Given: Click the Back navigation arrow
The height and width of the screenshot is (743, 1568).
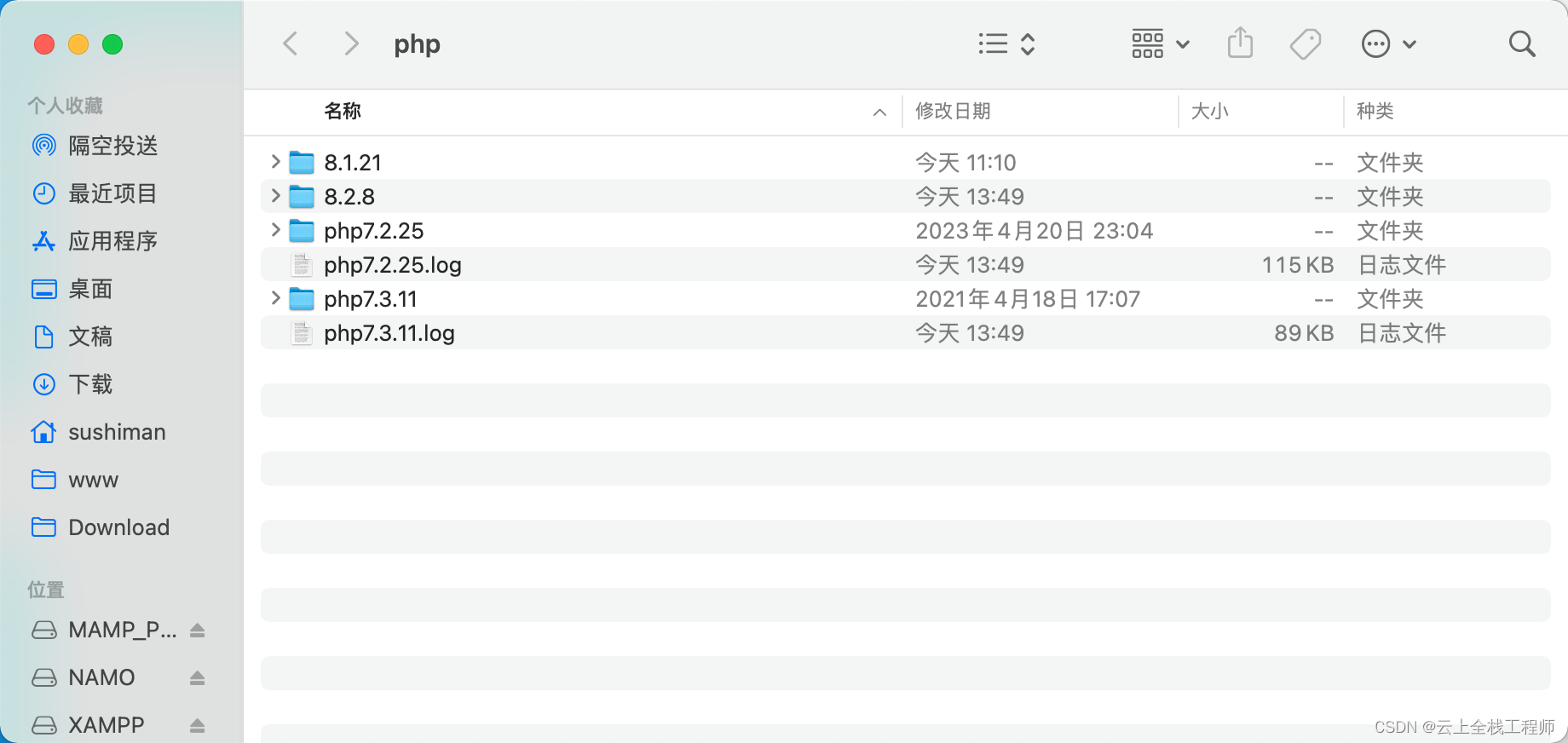Looking at the screenshot, I should (290, 43).
